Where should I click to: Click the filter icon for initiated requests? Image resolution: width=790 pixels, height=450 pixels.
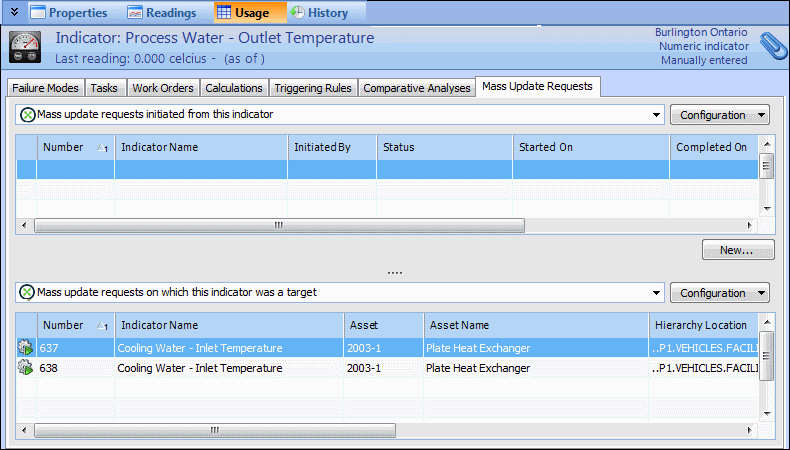point(27,115)
